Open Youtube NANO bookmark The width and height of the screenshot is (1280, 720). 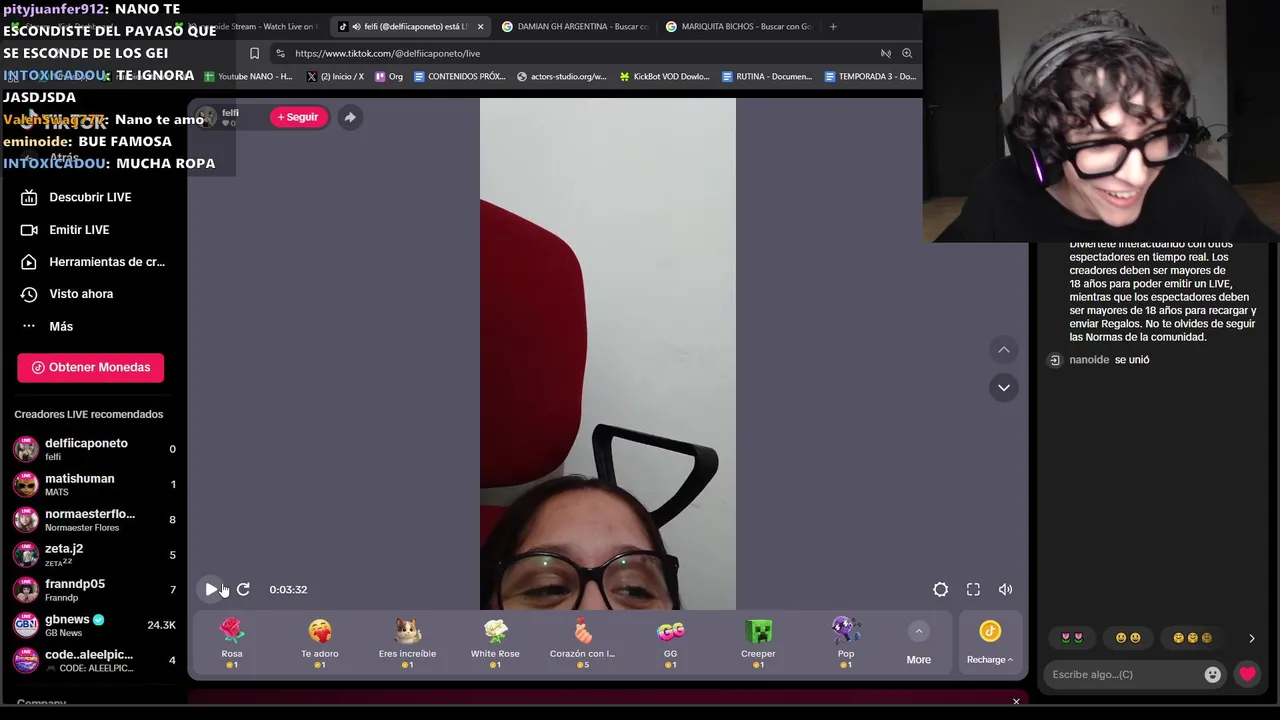coord(248,77)
